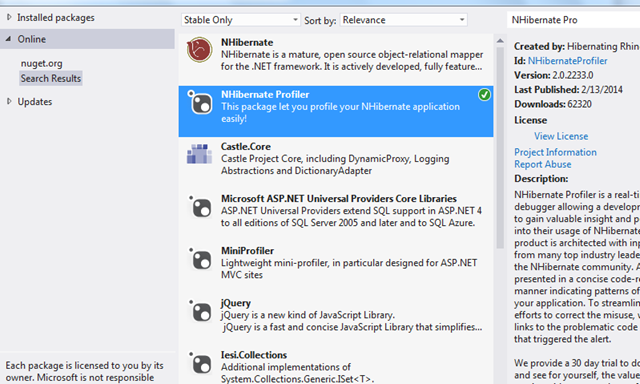The width and height of the screenshot is (640, 384).
Task: Select the MiniProfiler package title
Action: [247, 251]
